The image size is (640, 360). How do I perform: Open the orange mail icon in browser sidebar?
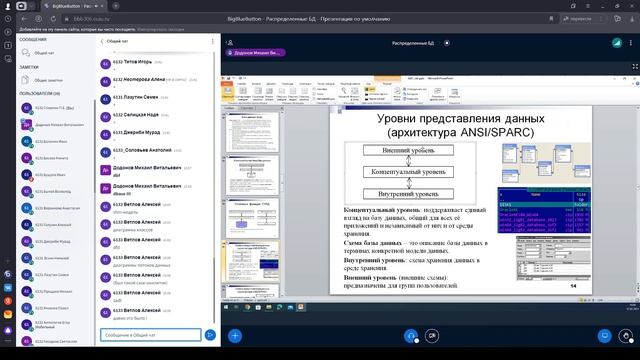tap(8, 314)
